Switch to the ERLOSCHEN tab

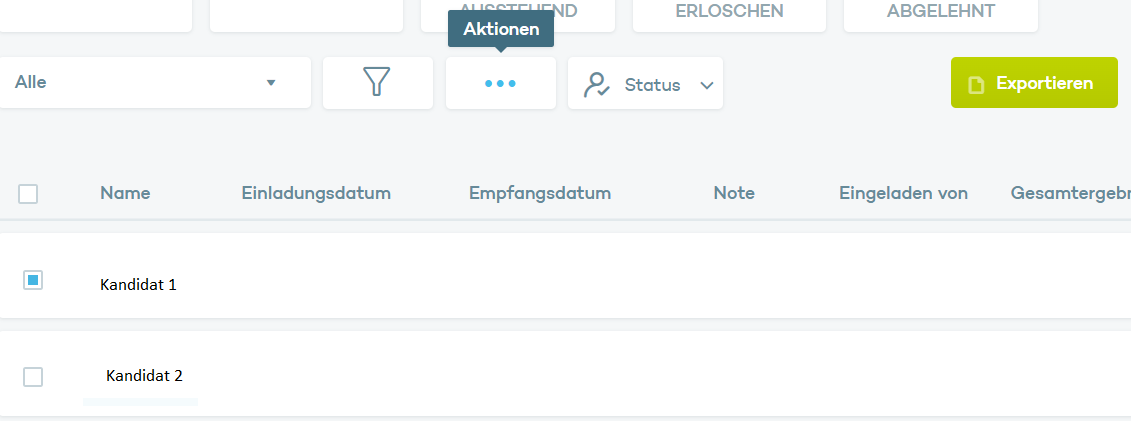729,12
